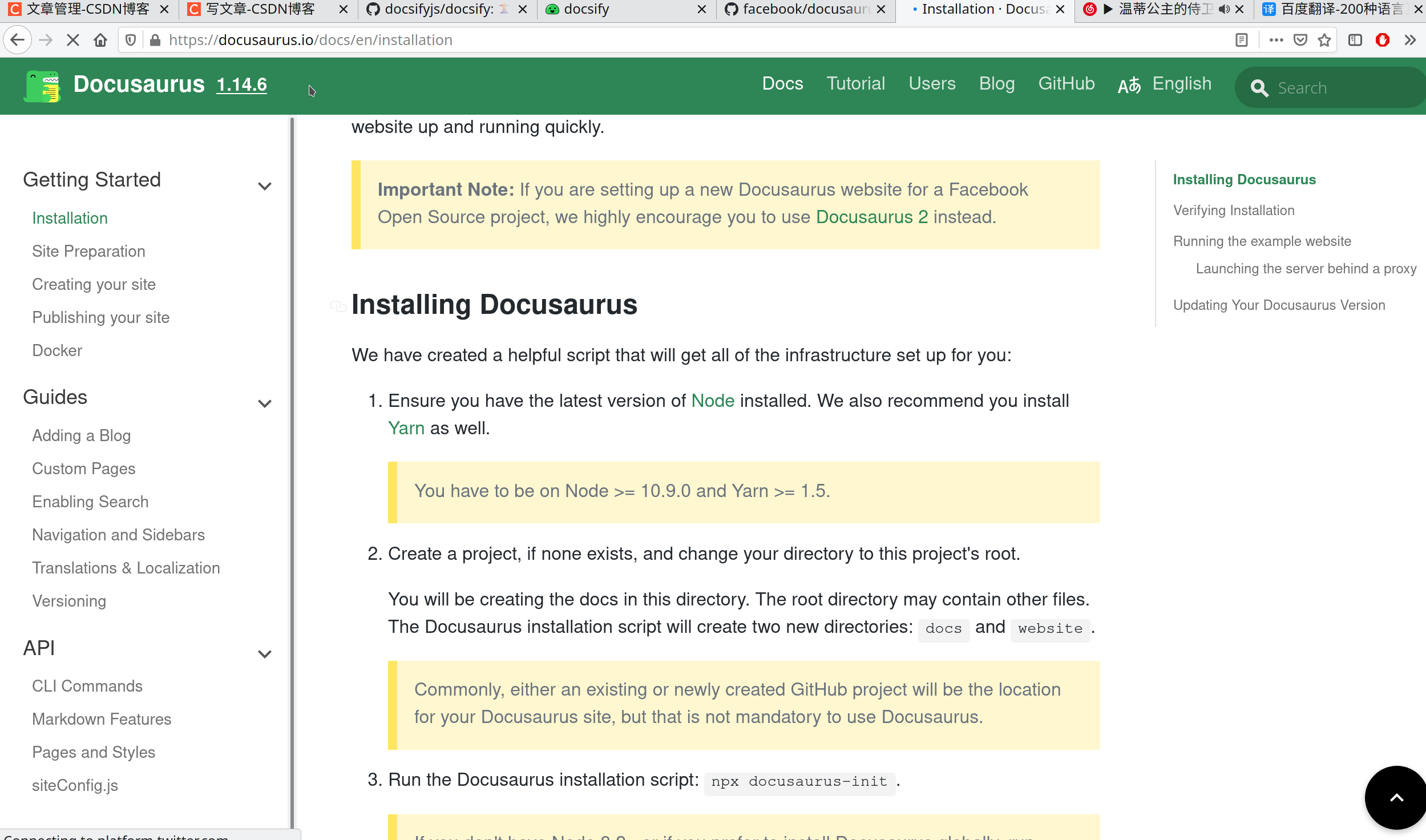This screenshot has width=1426, height=840.
Task: Collapse the API section chevron
Action: pos(264,654)
